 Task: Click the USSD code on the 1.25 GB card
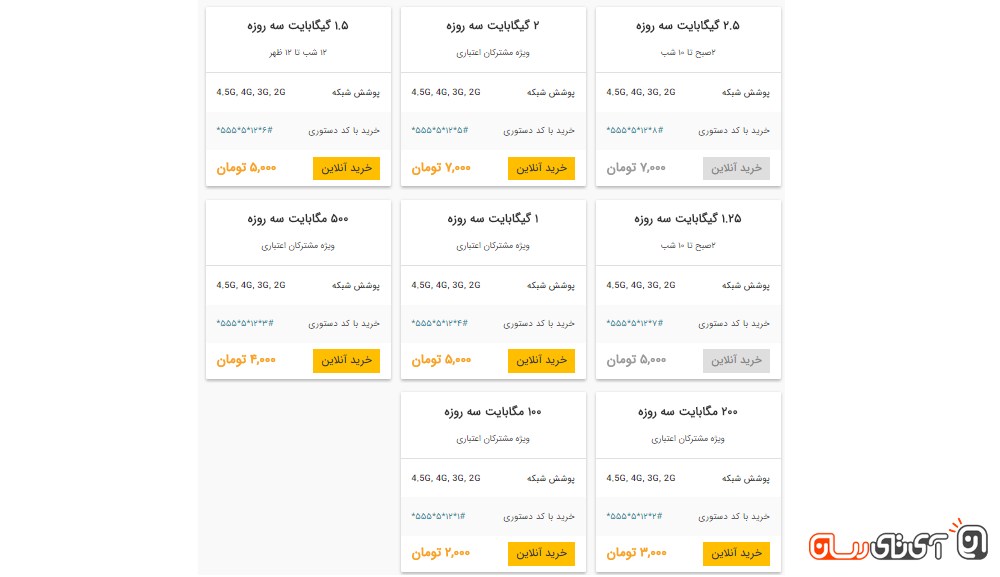click(x=634, y=323)
